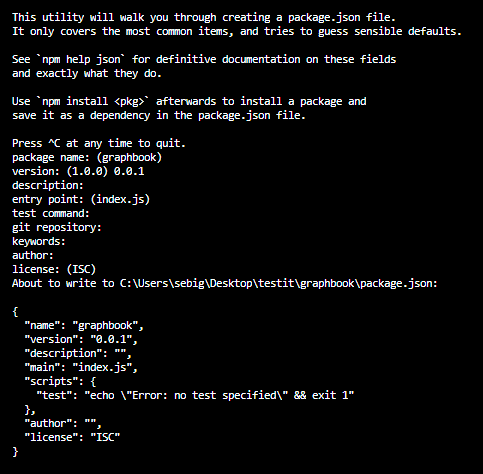The height and width of the screenshot is (474, 483).
Task: Click the 'npm install <pkg>' command text
Action: pyautogui.click(x=93, y=101)
